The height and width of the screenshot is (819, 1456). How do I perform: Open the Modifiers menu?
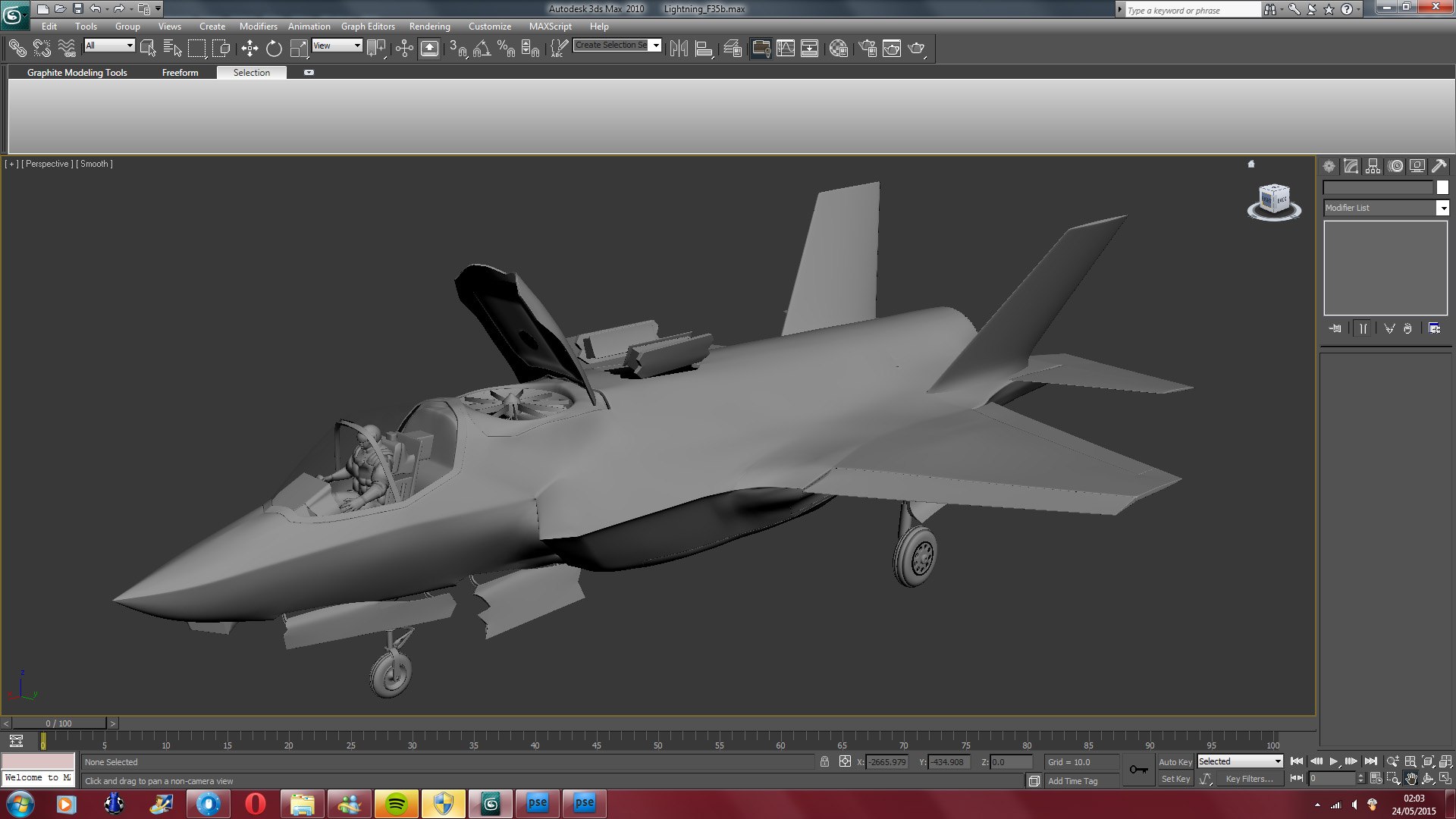tap(258, 27)
